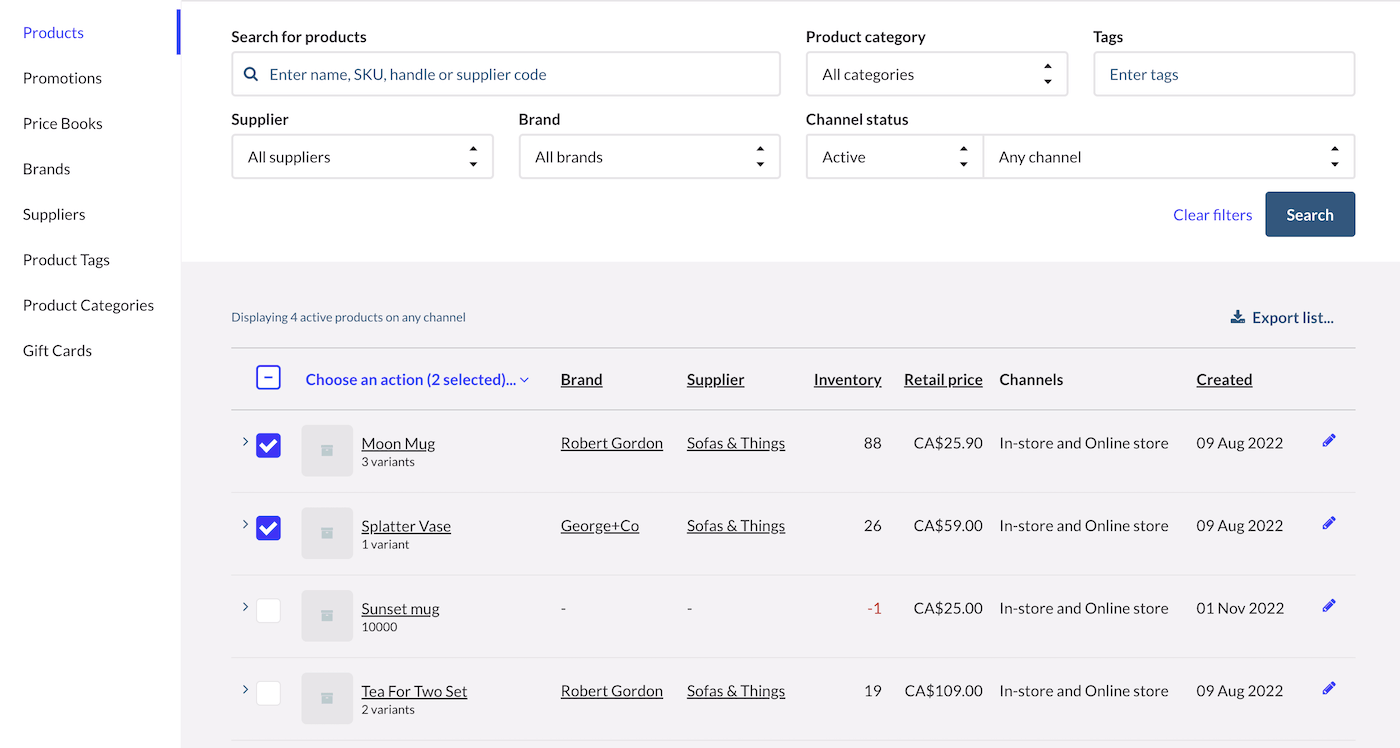Click the Moon Mug product image placeholder
The image size is (1400, 748).
327,451
